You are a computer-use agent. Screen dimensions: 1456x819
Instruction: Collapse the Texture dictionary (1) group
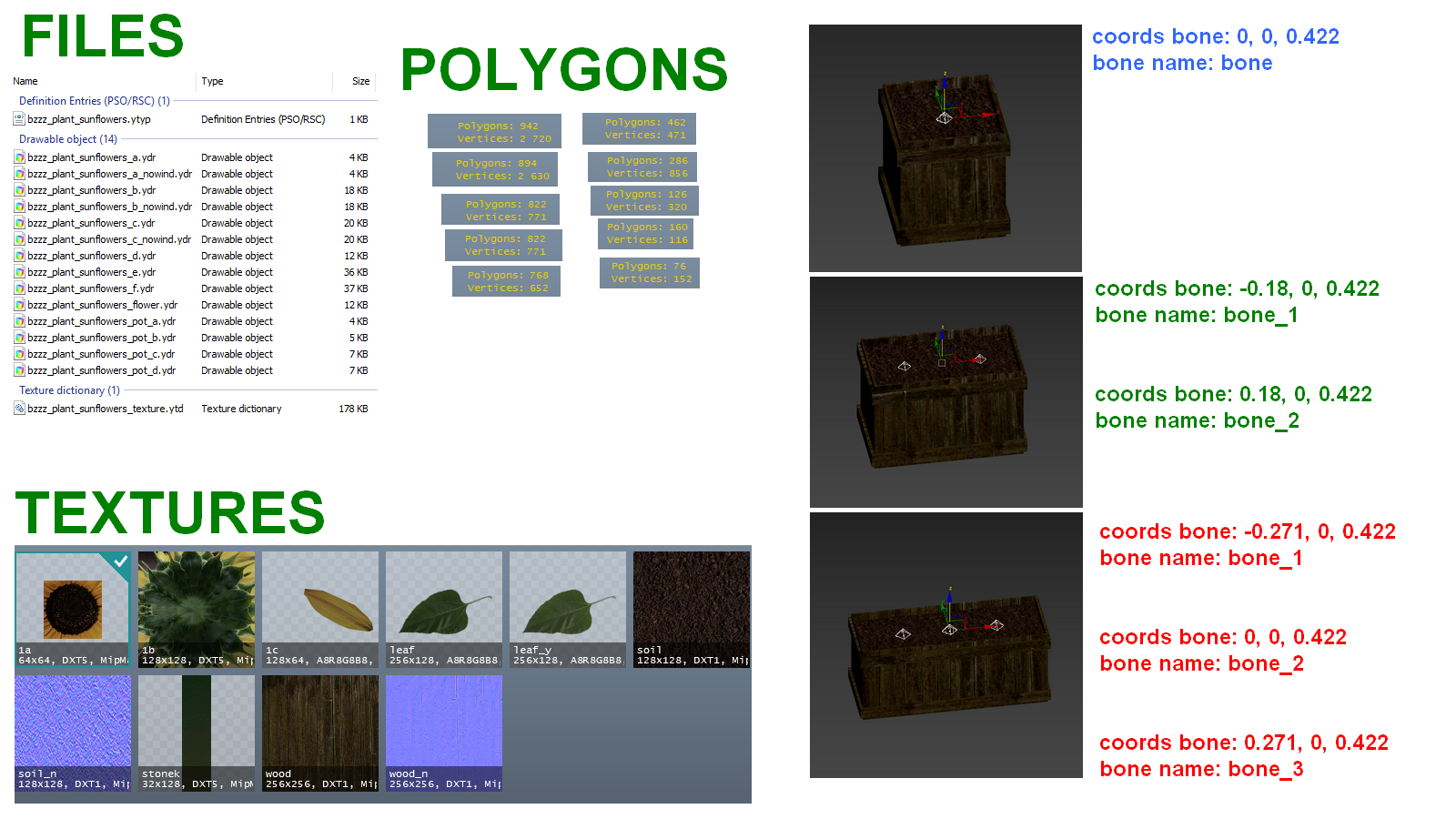69,390
